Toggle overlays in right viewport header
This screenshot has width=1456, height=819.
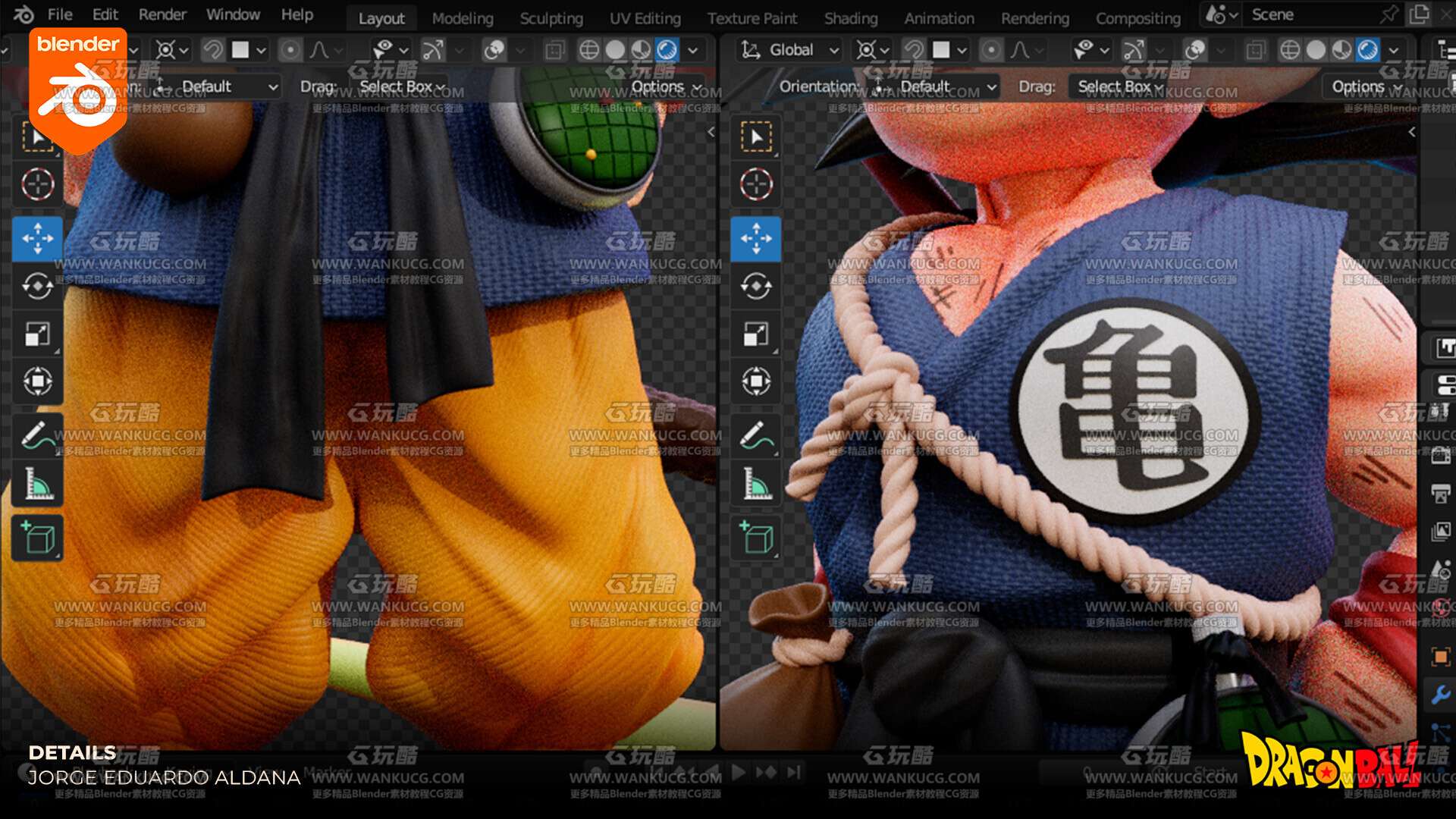[1195, 50]
